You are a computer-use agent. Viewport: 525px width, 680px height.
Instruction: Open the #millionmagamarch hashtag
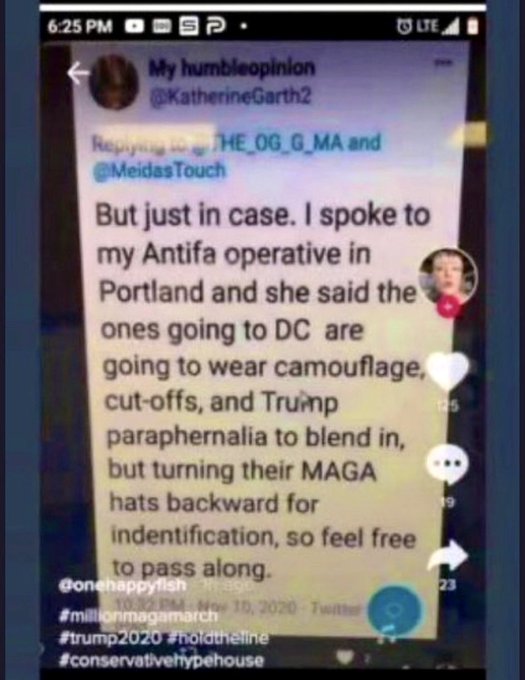(138, 615)
